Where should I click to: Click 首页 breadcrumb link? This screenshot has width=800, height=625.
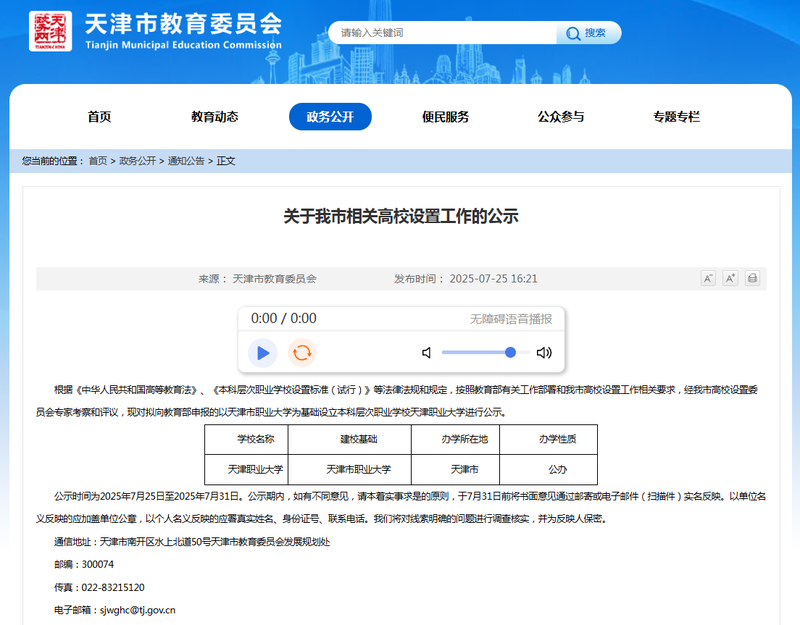(x=98, y=161)
